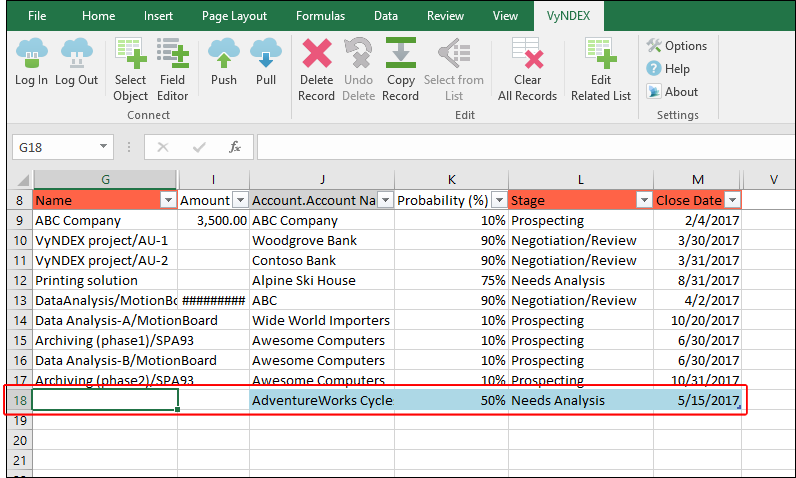This screenshot has width=796, height=478.
Task: Open the Stage column filter dropdown
Action: (x=644, y=200)
